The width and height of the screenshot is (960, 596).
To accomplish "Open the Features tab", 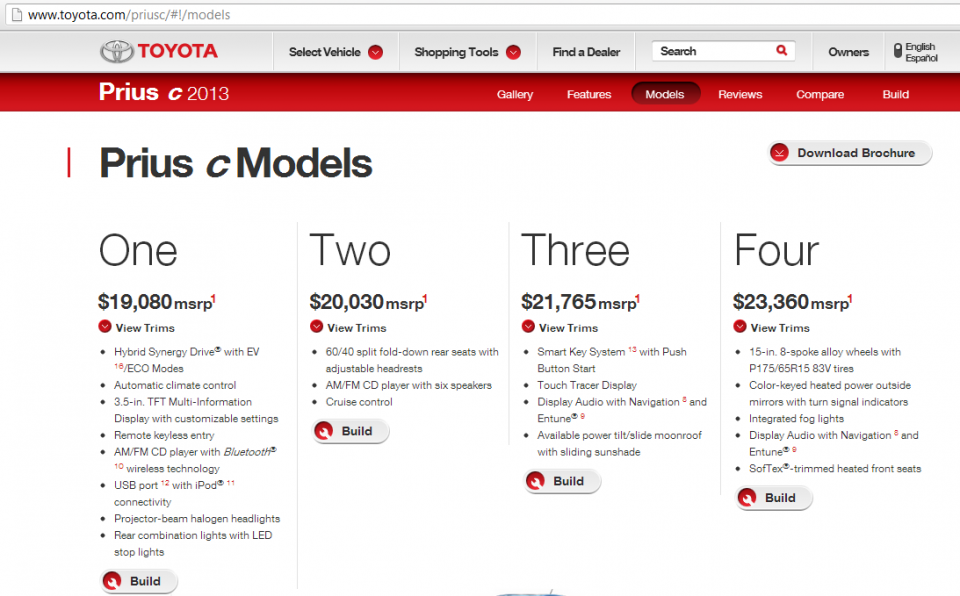I will pyautogui.click(x=589, y=94).
